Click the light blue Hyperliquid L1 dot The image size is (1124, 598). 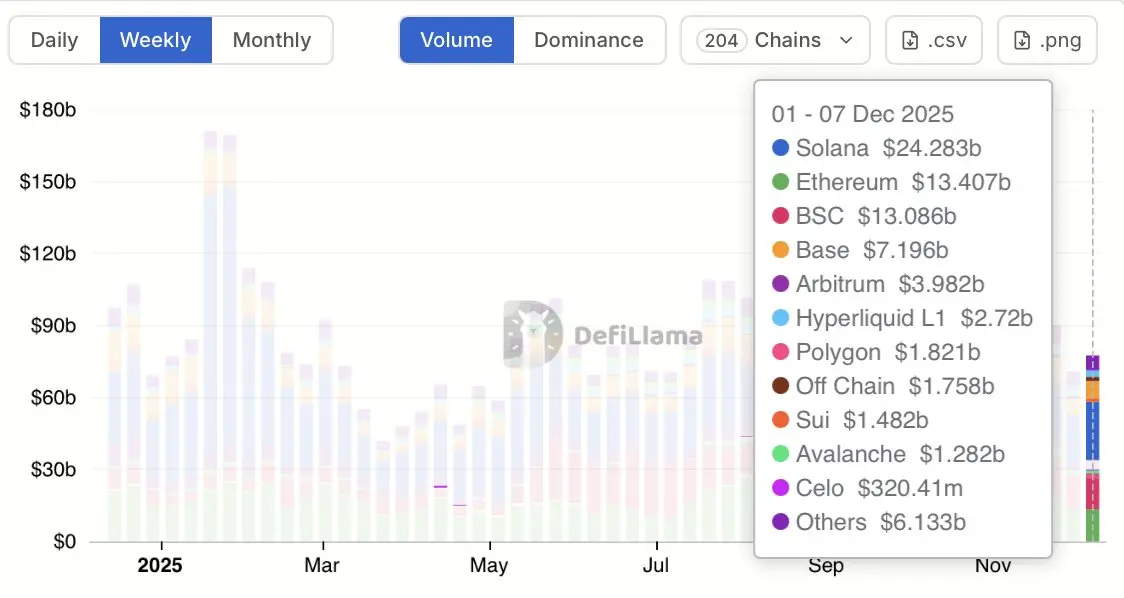780,318
